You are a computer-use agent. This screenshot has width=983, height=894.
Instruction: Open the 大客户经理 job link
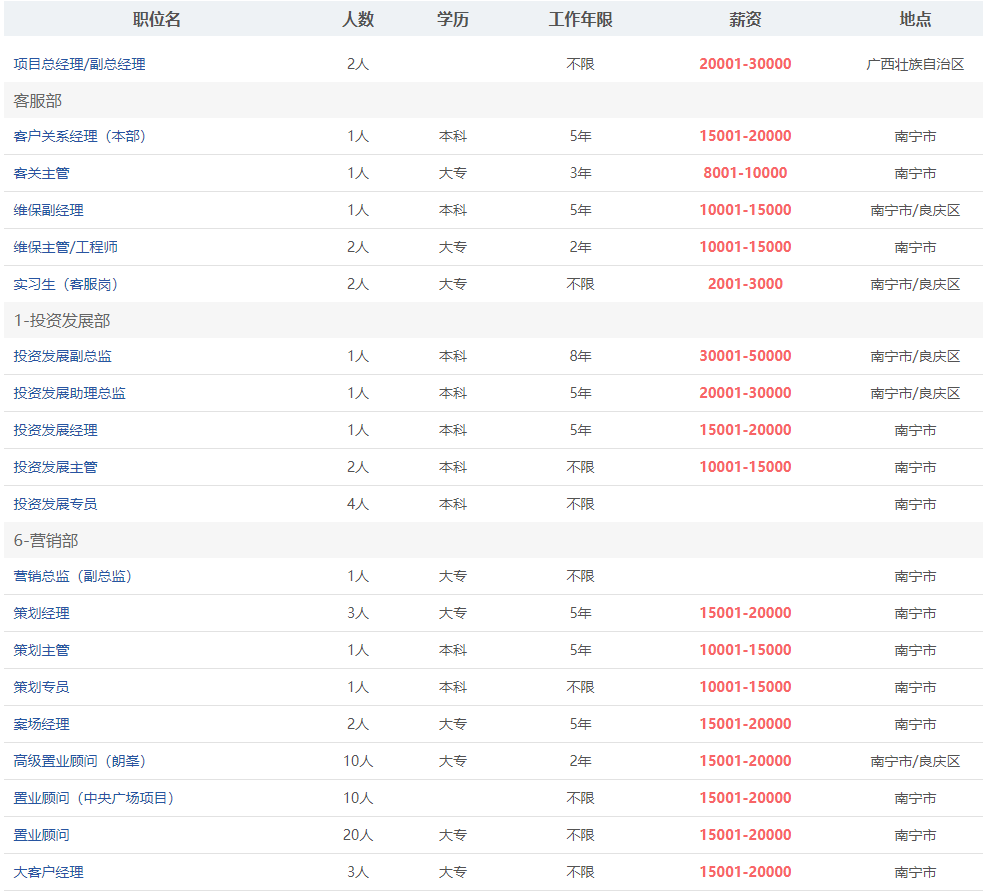point(48,872)
